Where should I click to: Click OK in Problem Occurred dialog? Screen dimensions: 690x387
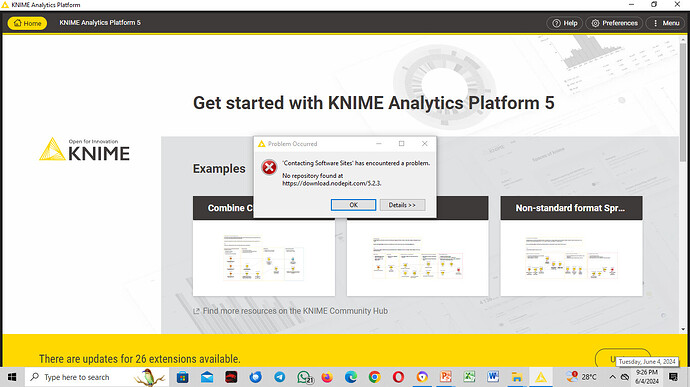353,205
